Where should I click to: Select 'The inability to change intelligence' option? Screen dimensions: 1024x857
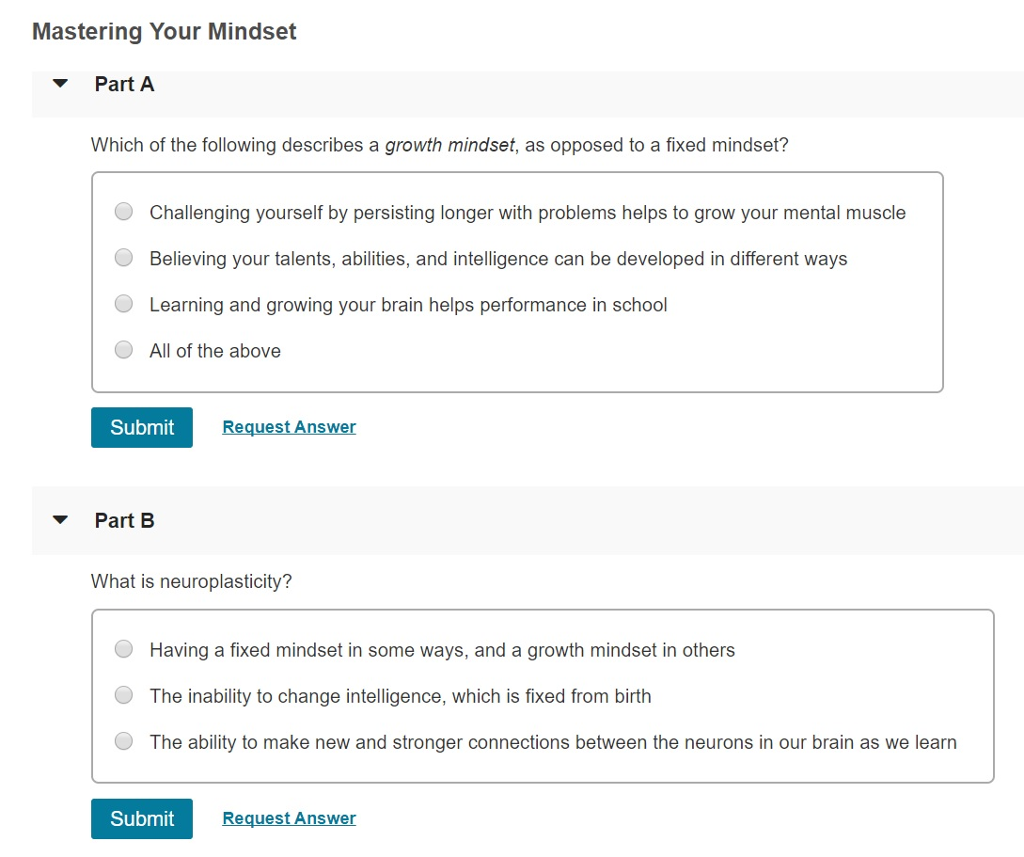click(123, 694)
